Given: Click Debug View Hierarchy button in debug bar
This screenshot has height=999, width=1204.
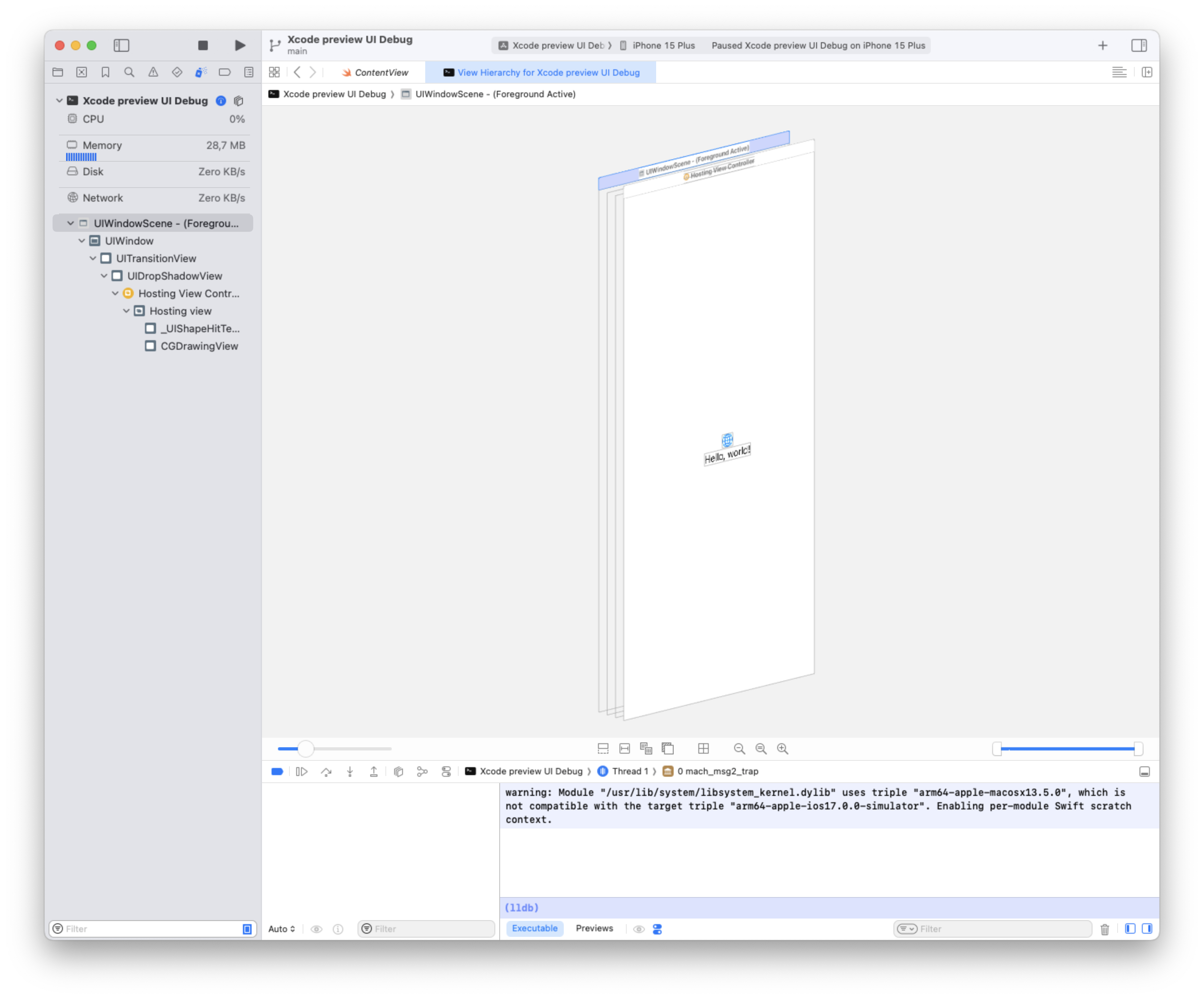Looking at the screenshot, I should click(x=399, y=772).
